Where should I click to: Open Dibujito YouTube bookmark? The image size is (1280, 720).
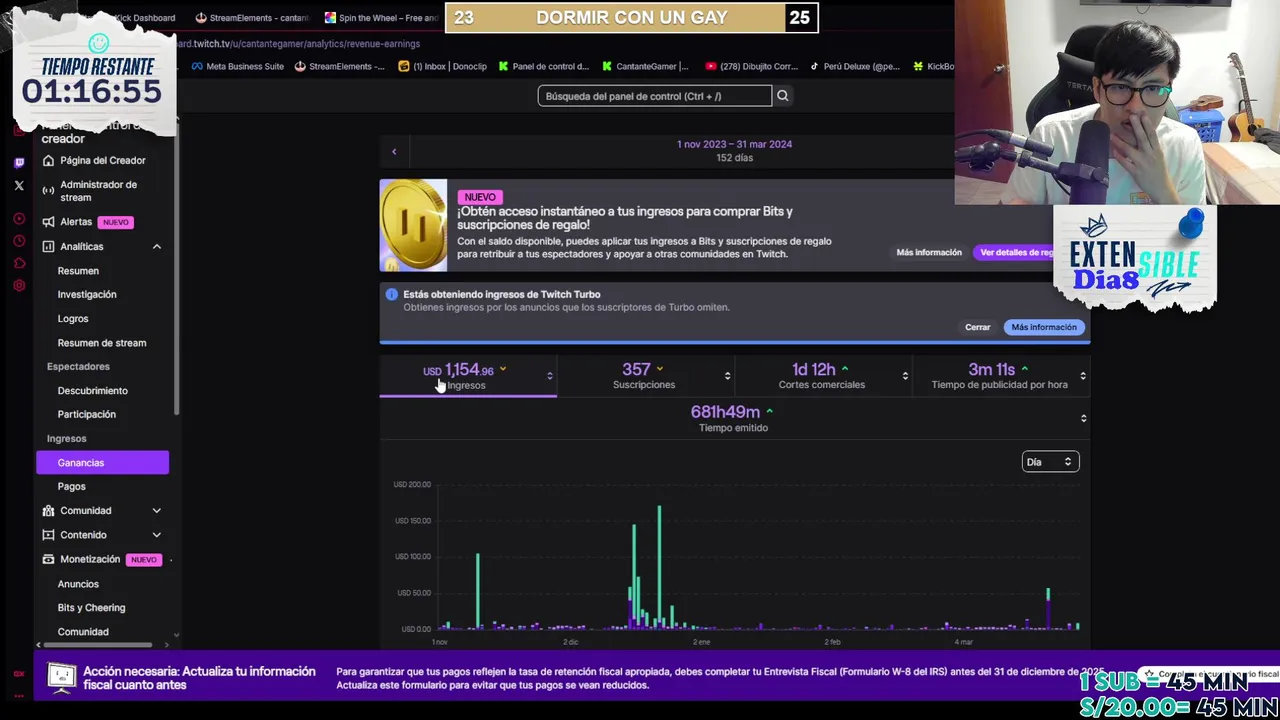751,67
